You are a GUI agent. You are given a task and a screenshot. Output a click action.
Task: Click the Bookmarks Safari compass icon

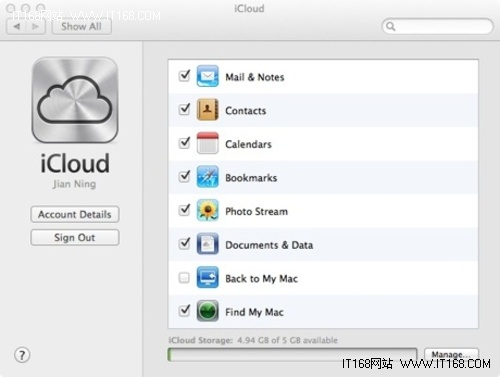[207, 177]
